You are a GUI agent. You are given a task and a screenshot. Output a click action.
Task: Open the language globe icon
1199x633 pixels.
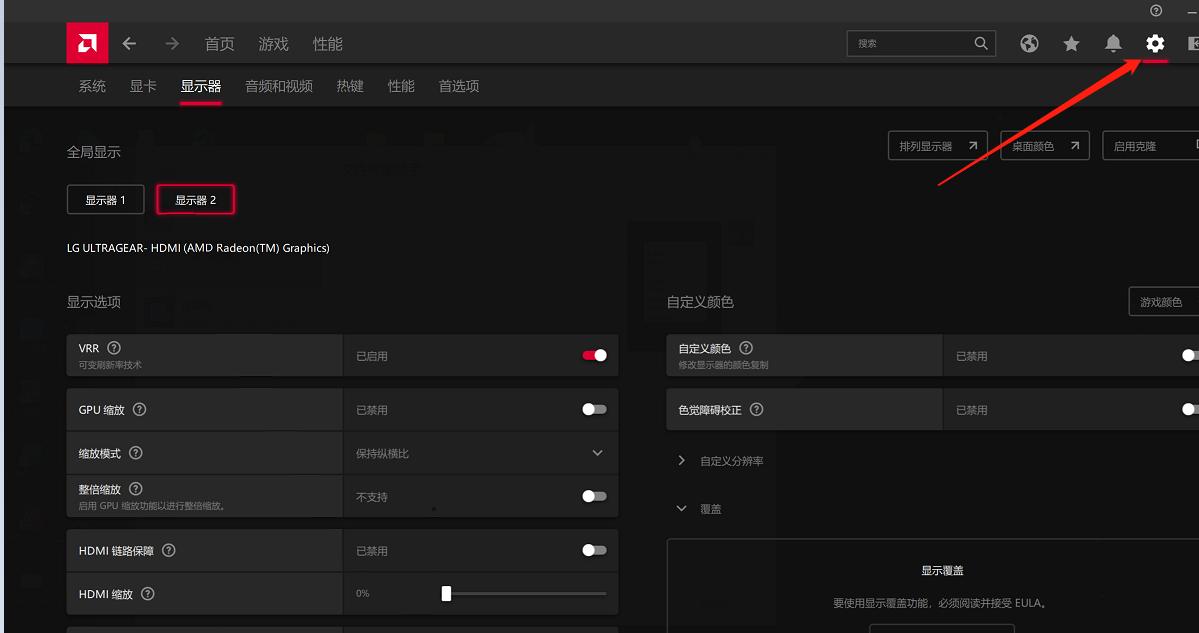coord(1029,43)
